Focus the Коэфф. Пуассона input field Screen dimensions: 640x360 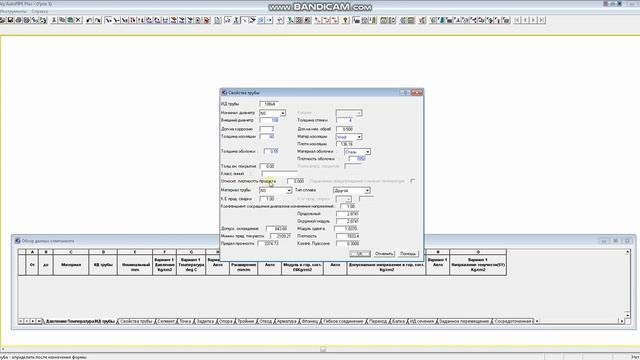(x=347, y=244)
